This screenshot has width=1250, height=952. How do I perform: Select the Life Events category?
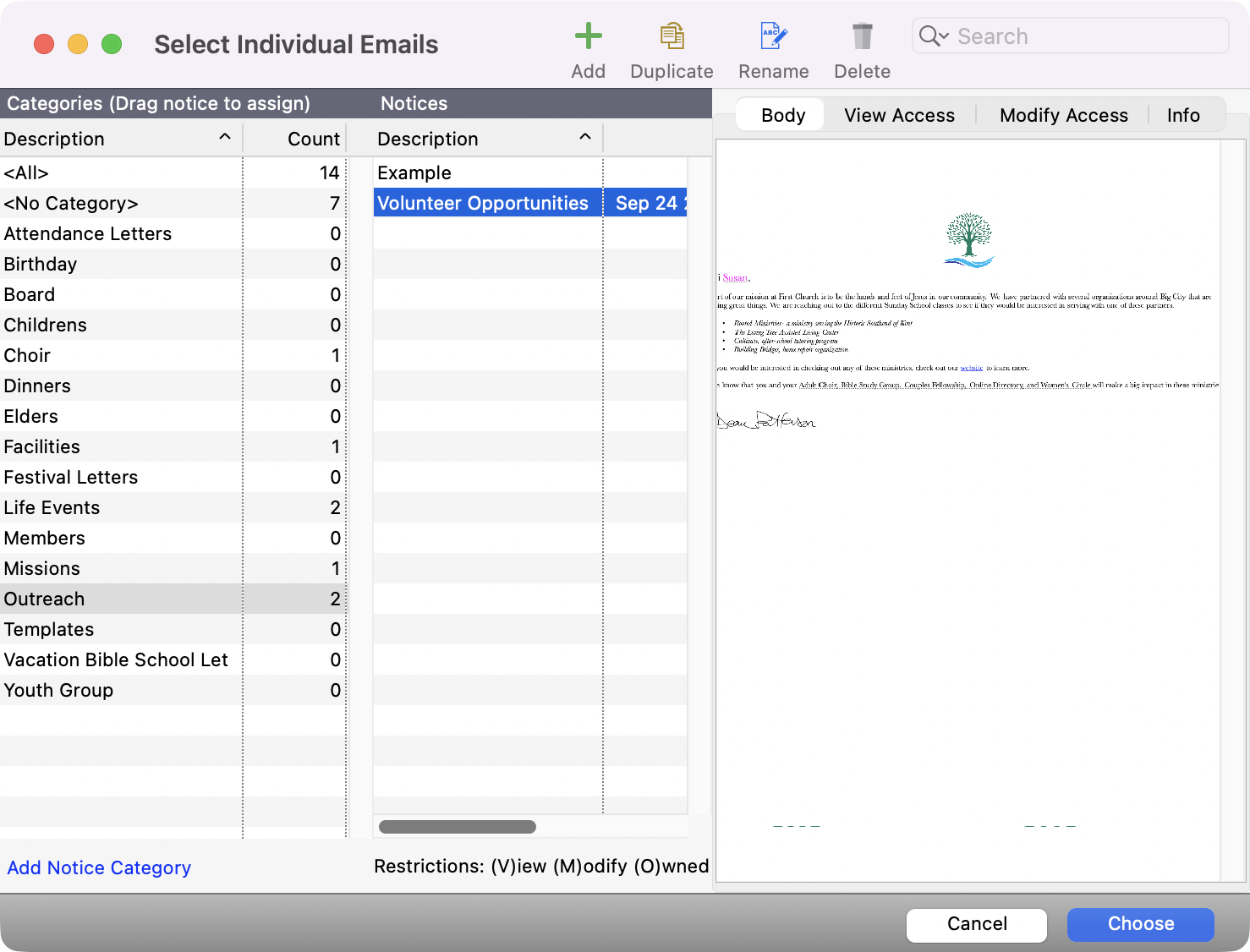[173, 507]
